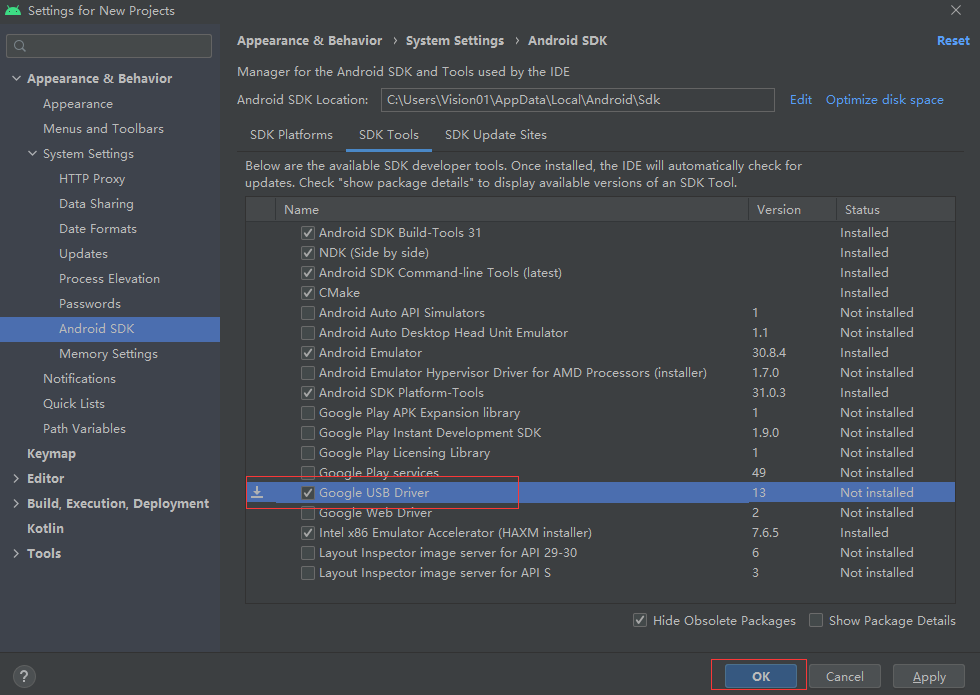This screenshot has height=695, width=980.
Task: Click the Name column header
Action: [512, 210]
